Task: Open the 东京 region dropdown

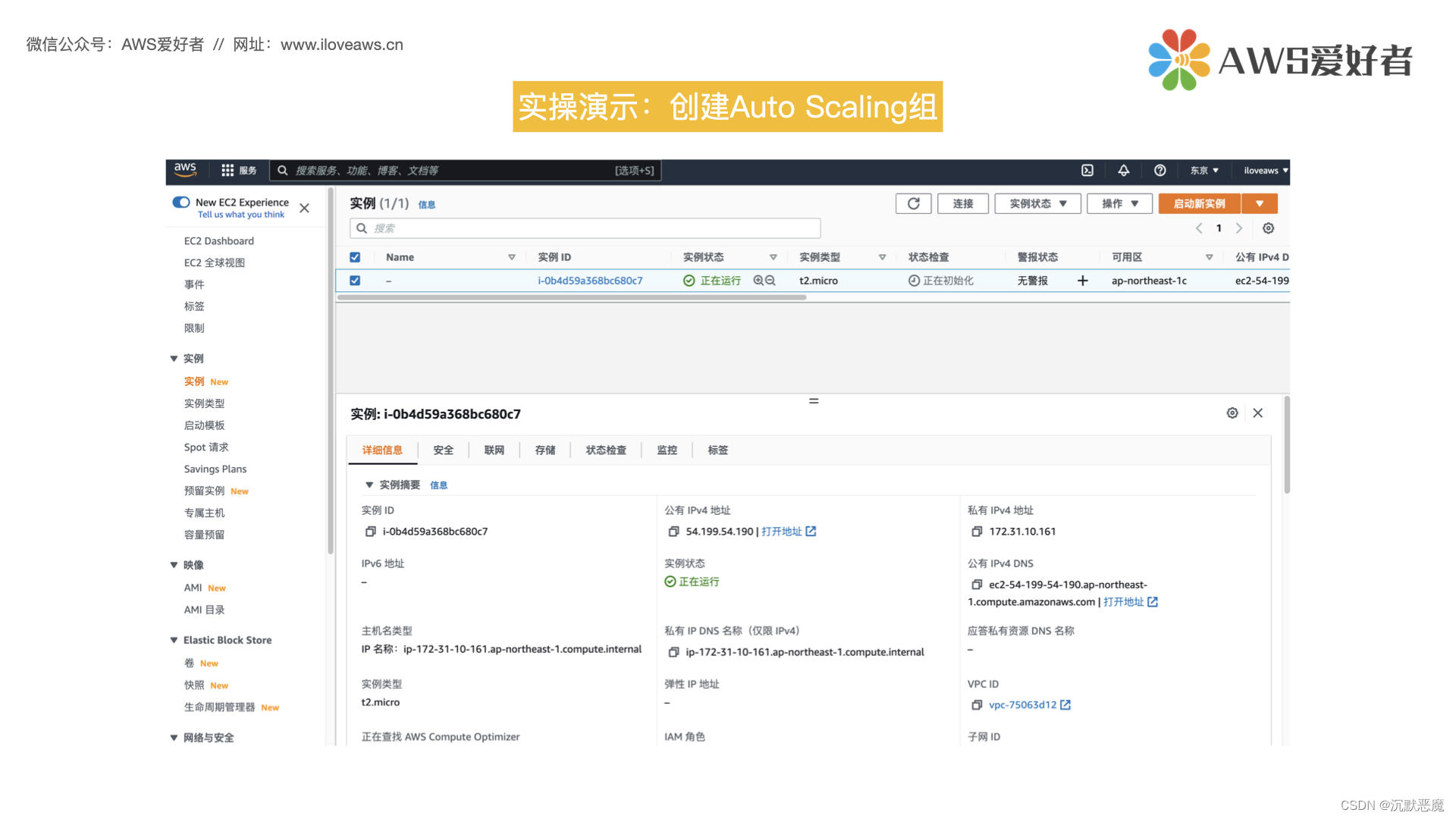Action: 1204,171
